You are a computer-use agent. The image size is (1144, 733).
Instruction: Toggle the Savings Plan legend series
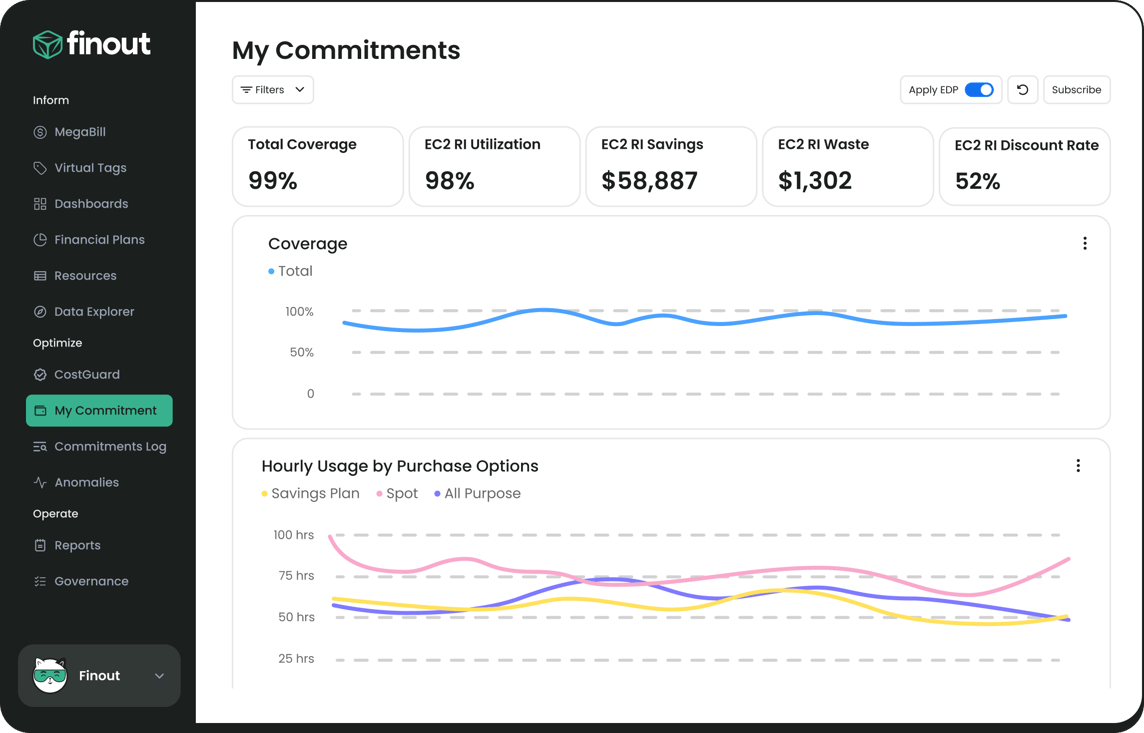311,494
